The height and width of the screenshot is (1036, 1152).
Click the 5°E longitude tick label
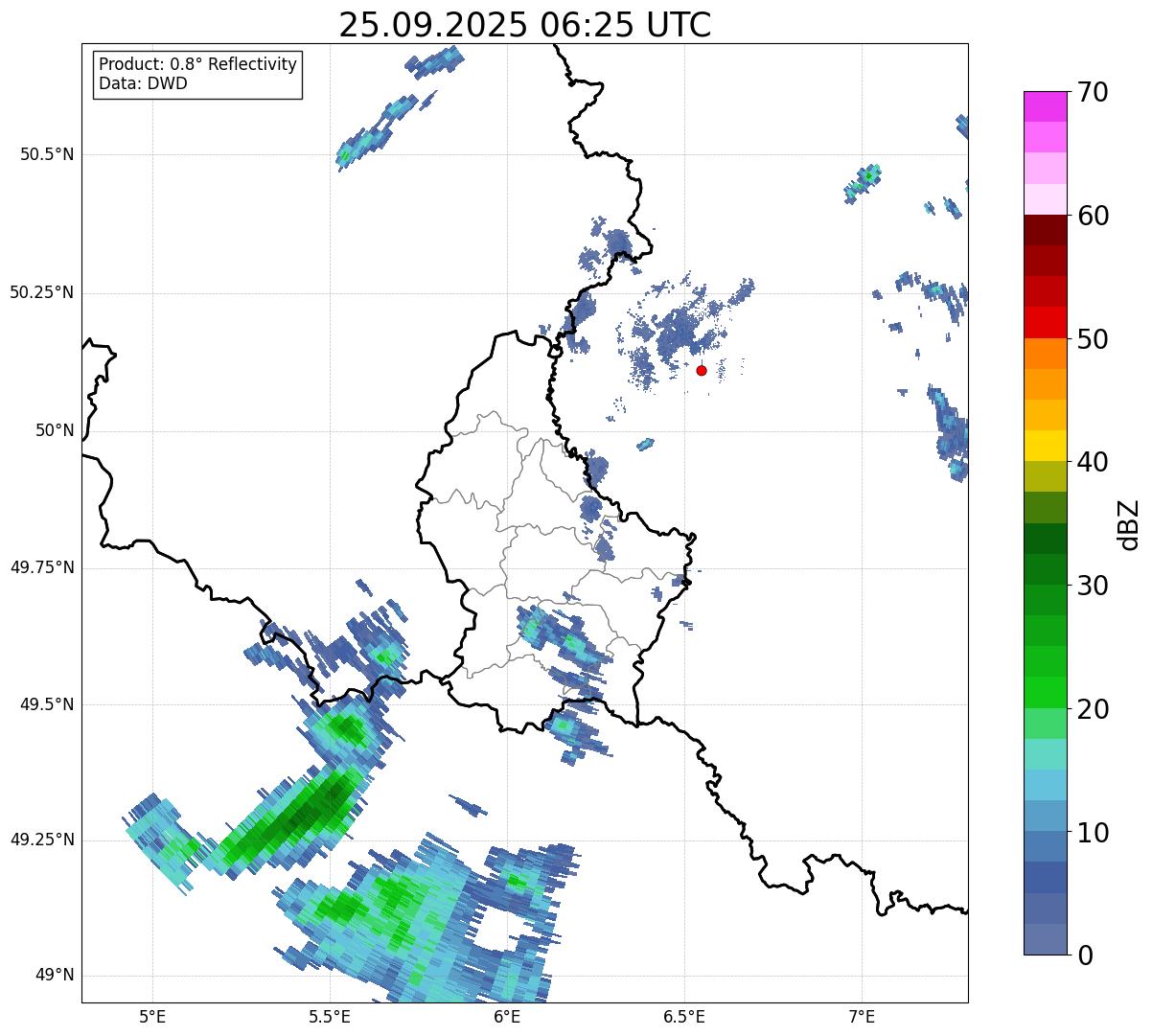[x=152, y=1016]
